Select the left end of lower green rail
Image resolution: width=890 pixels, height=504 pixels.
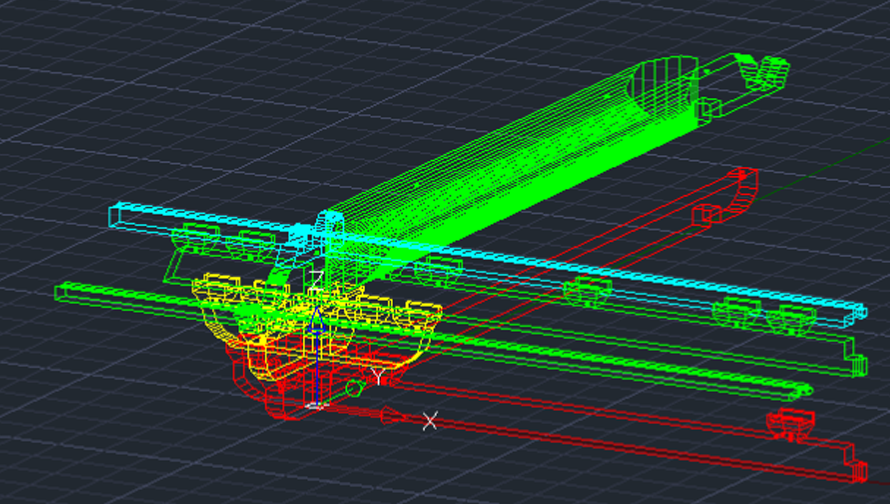click(x=62, y=292)
